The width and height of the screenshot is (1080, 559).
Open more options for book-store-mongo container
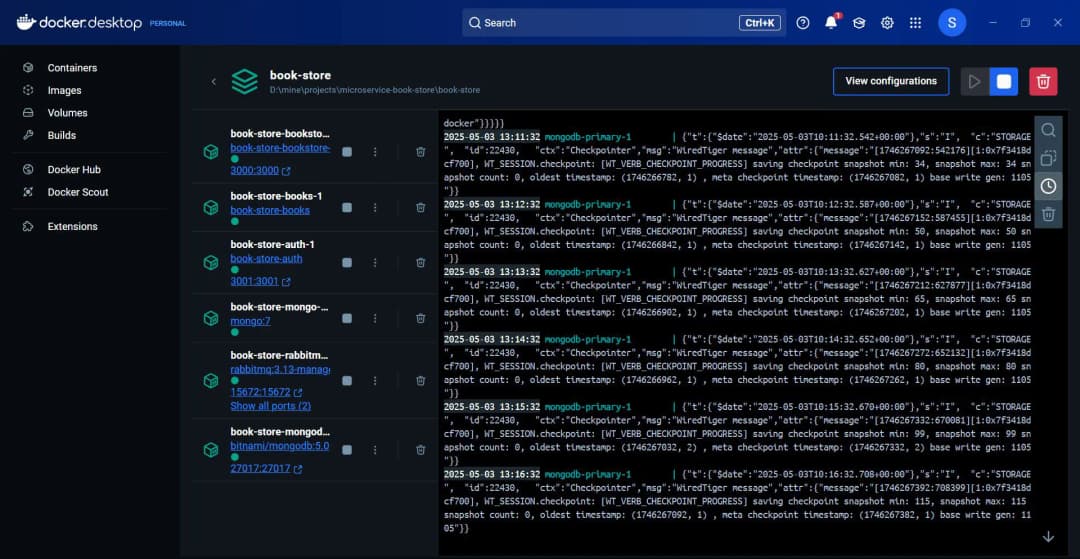375,318
